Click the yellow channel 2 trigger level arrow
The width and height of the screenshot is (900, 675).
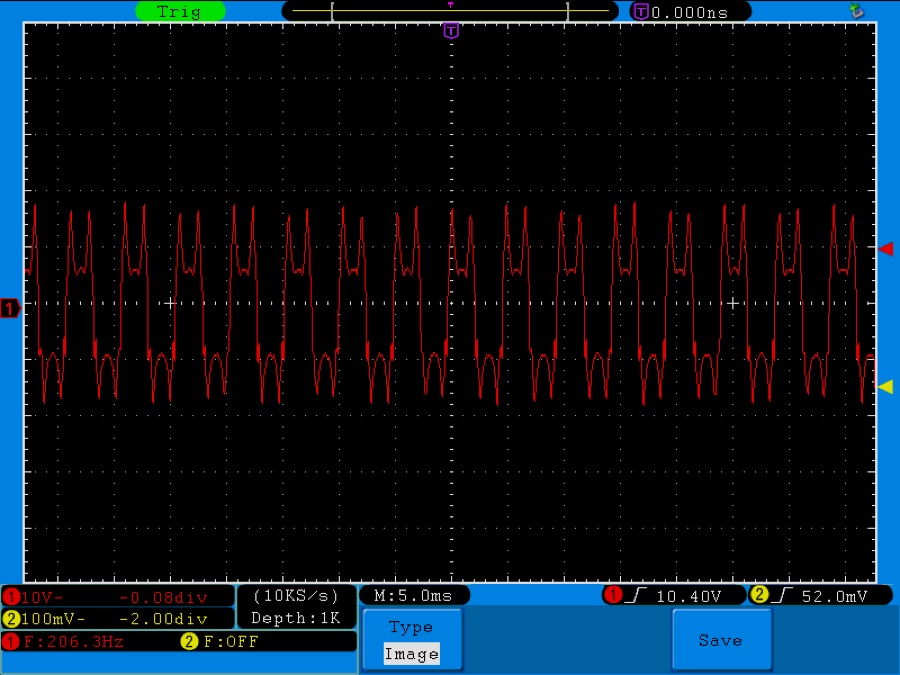886,387
